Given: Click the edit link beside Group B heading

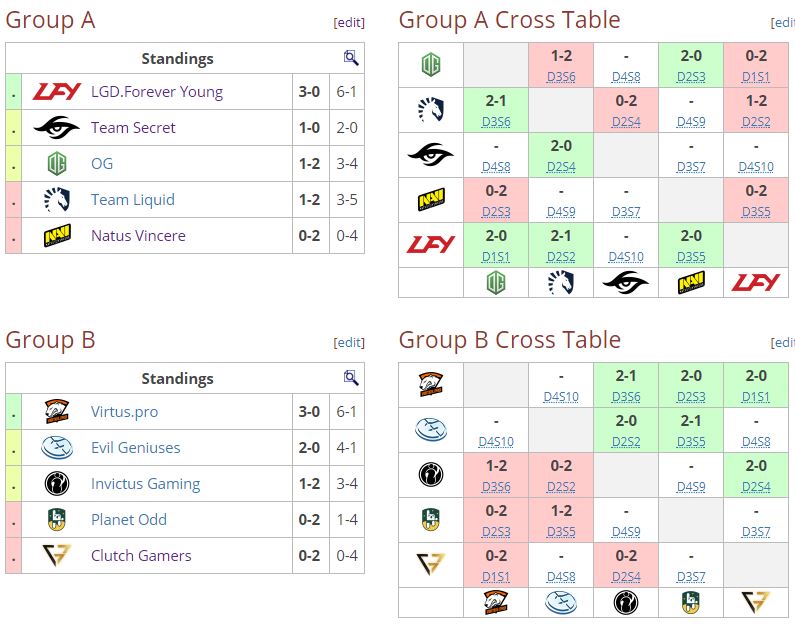Looking at the screenshot, I should (x=348, y=342).
